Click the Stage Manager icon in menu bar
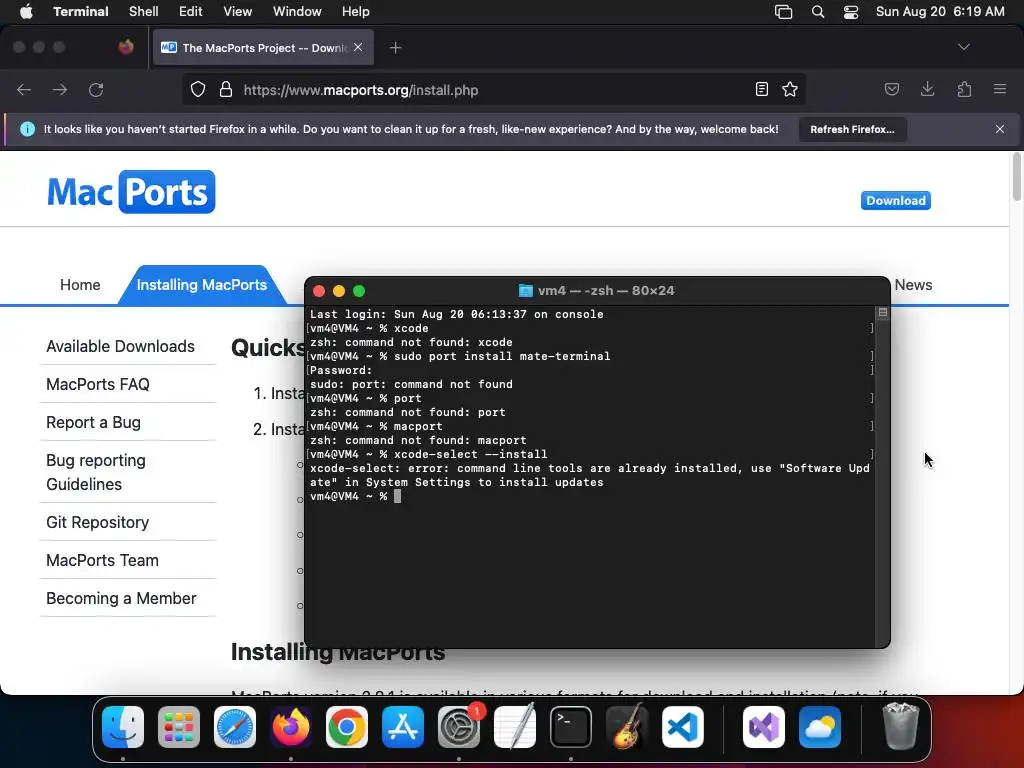The width and height of the screenshot is (1024, 768). tap(783, 12)
